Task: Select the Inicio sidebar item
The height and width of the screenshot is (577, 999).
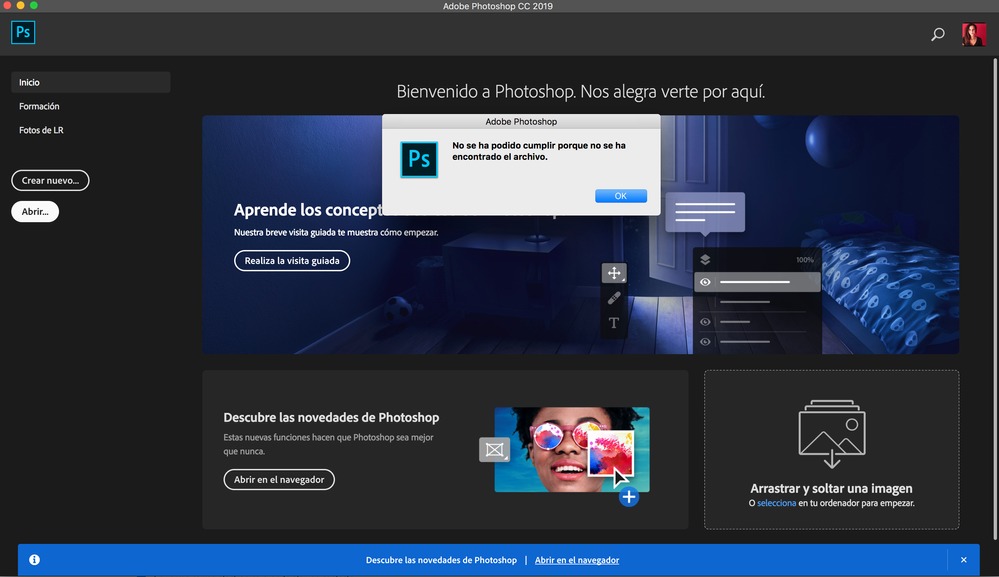Action: click(x=90, y=82)
